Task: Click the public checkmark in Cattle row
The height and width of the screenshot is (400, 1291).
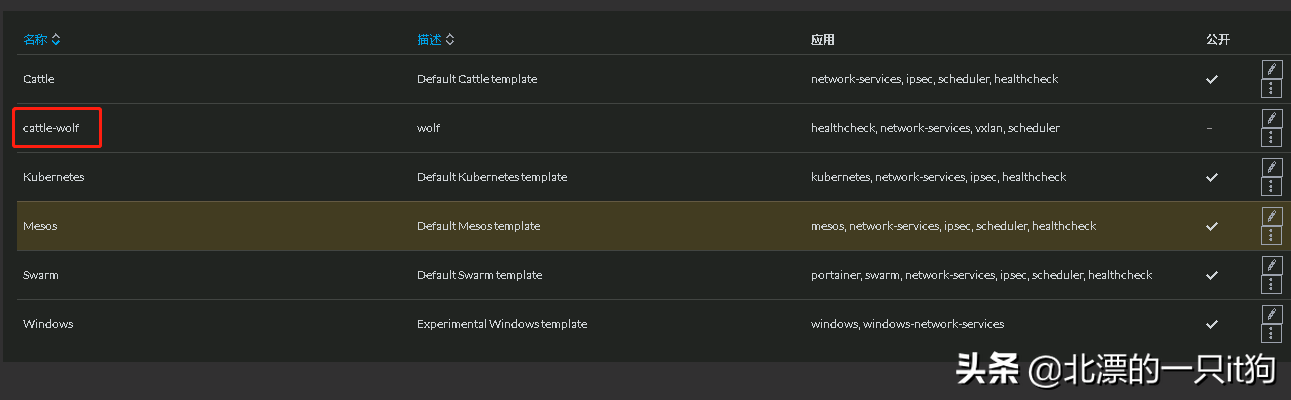Action: coord(1212,79)
